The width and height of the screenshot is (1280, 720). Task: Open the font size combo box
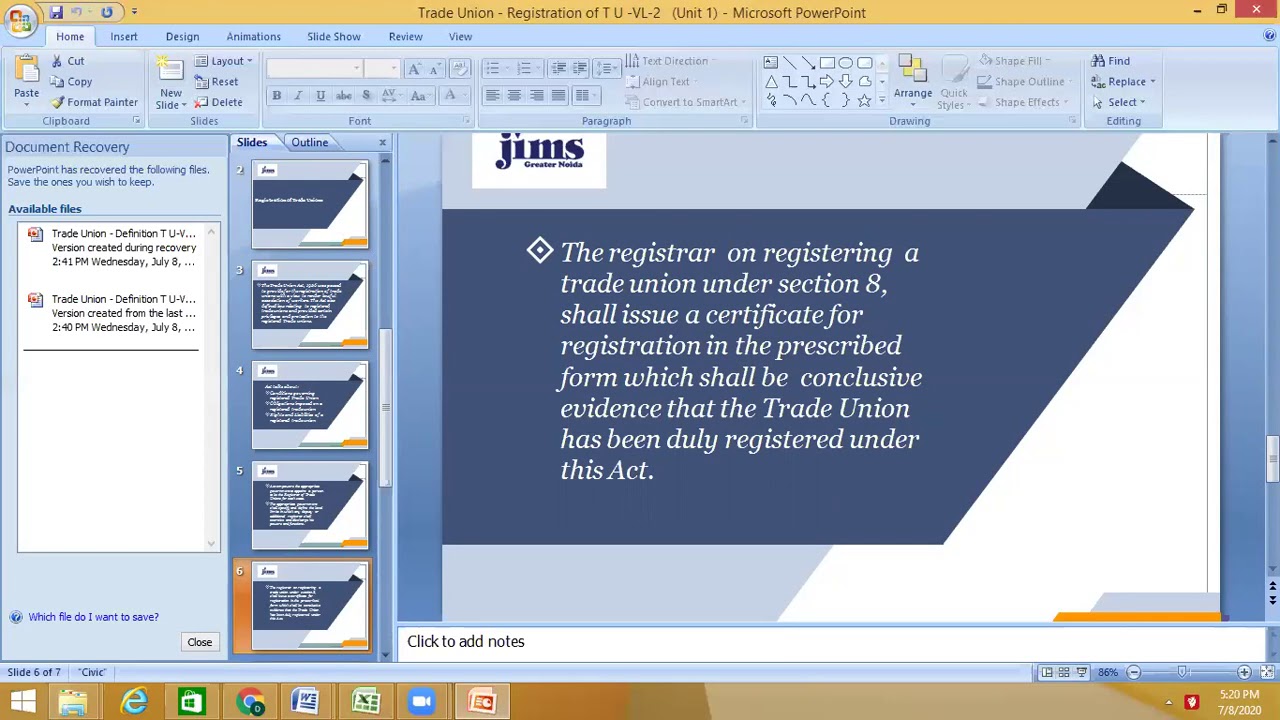tap(381, 68)
